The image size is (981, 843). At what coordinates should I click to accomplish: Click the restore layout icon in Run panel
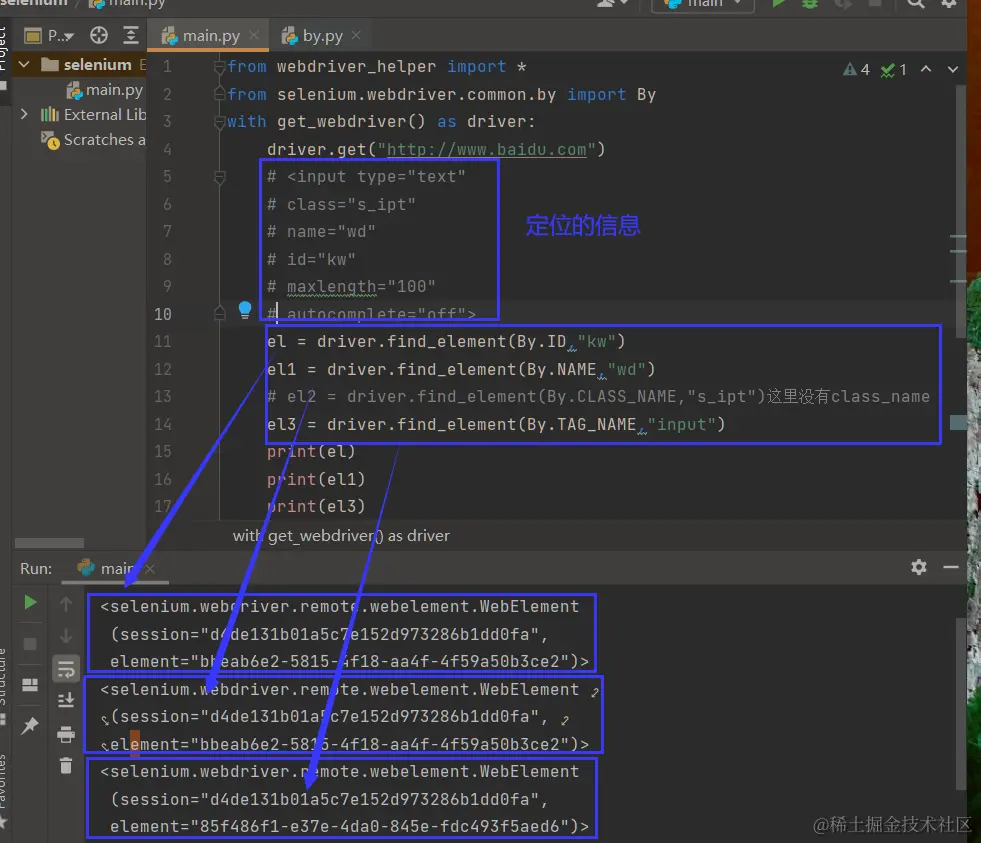[29, 685]
